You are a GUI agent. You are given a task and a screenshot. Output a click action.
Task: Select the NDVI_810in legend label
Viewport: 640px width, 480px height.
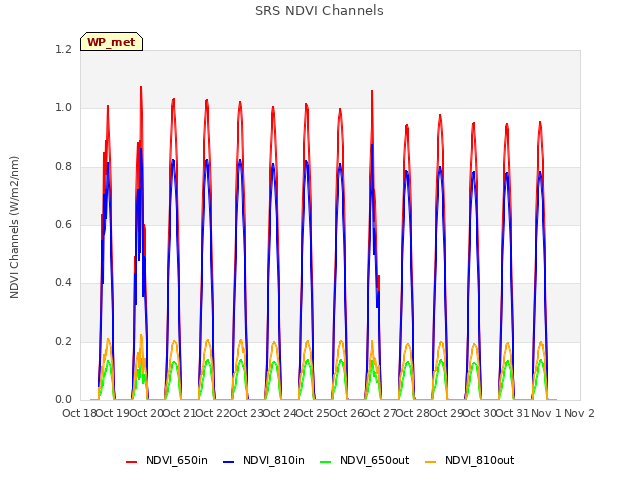(x=273, y=460)
